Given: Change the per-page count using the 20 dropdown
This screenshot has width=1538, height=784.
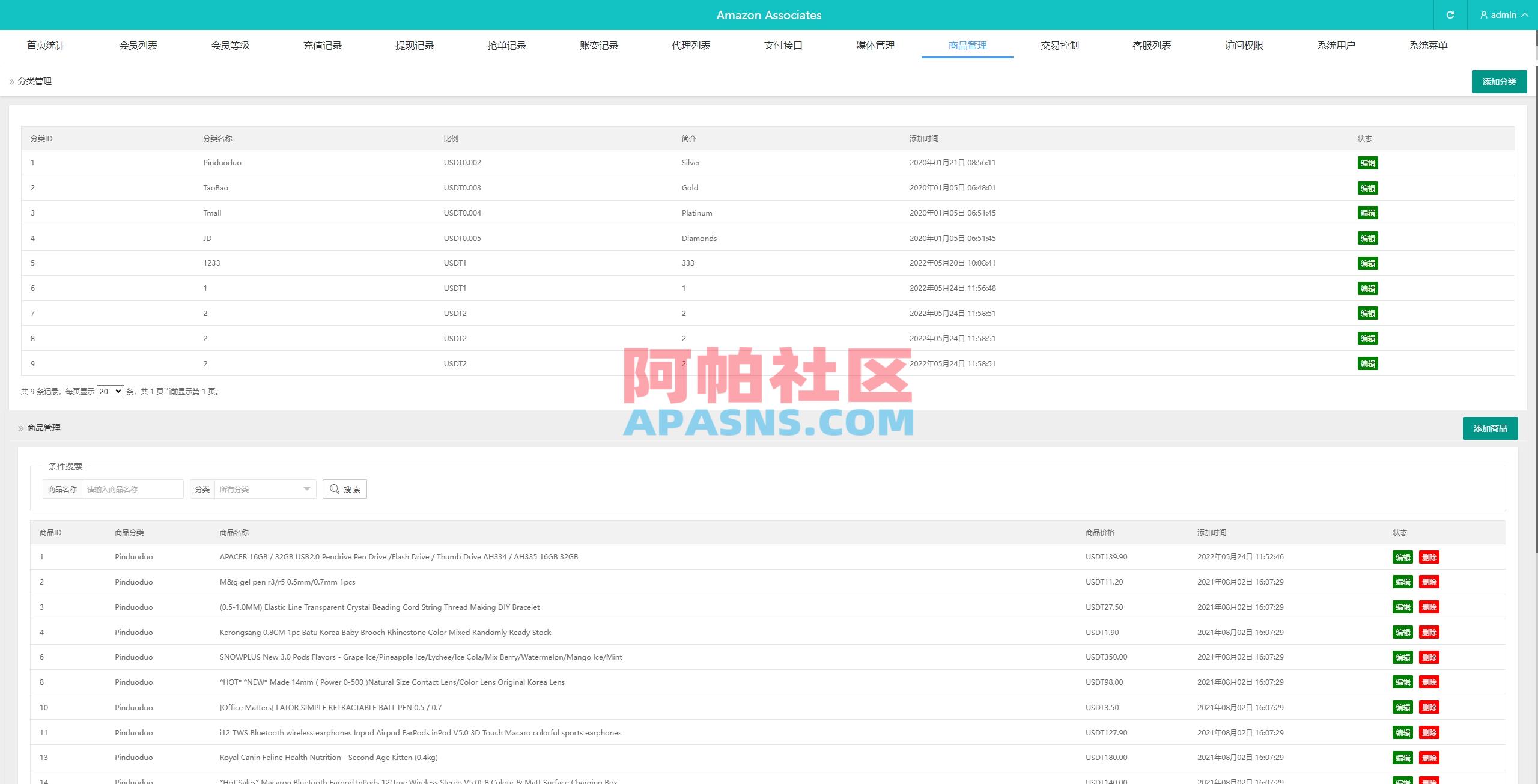Looking at the screenshot, I should click(x=109, y=390).
